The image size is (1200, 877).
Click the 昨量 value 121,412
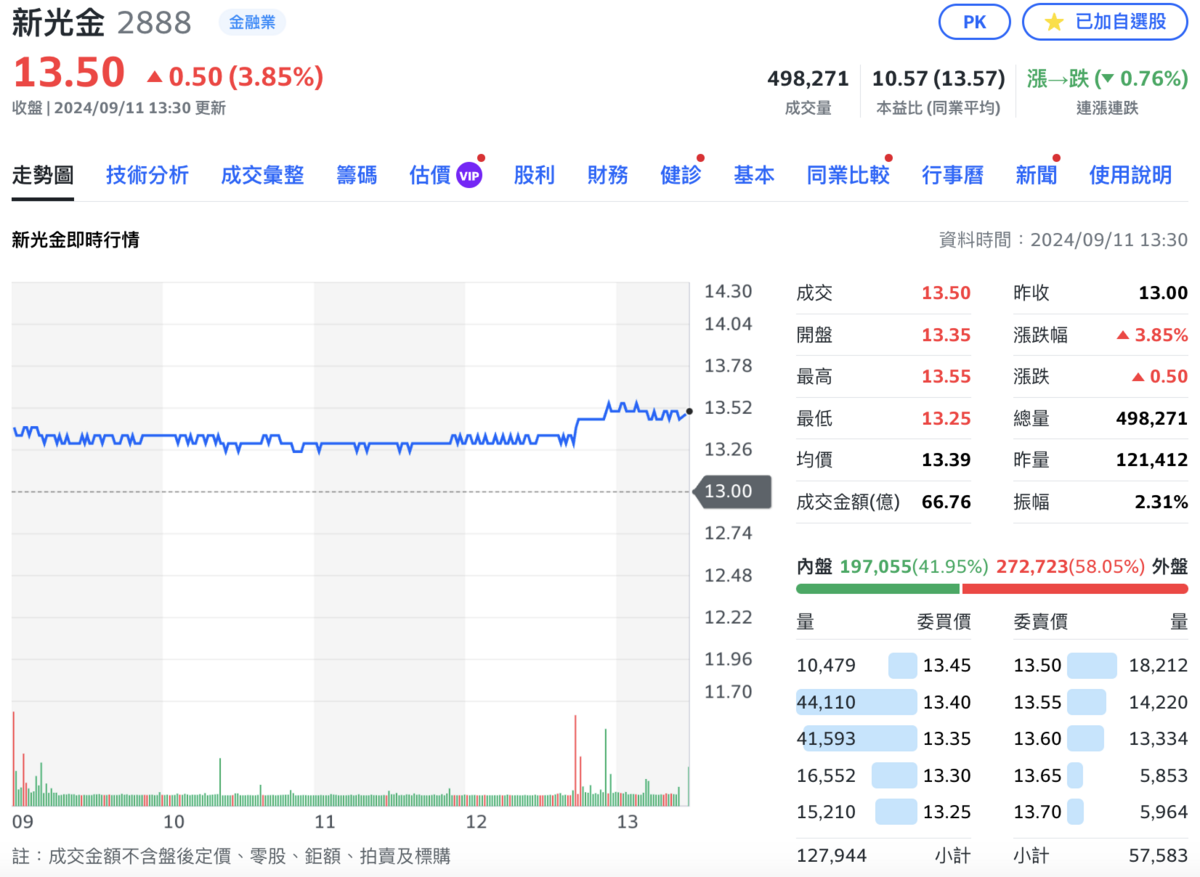coord(1152,460)
